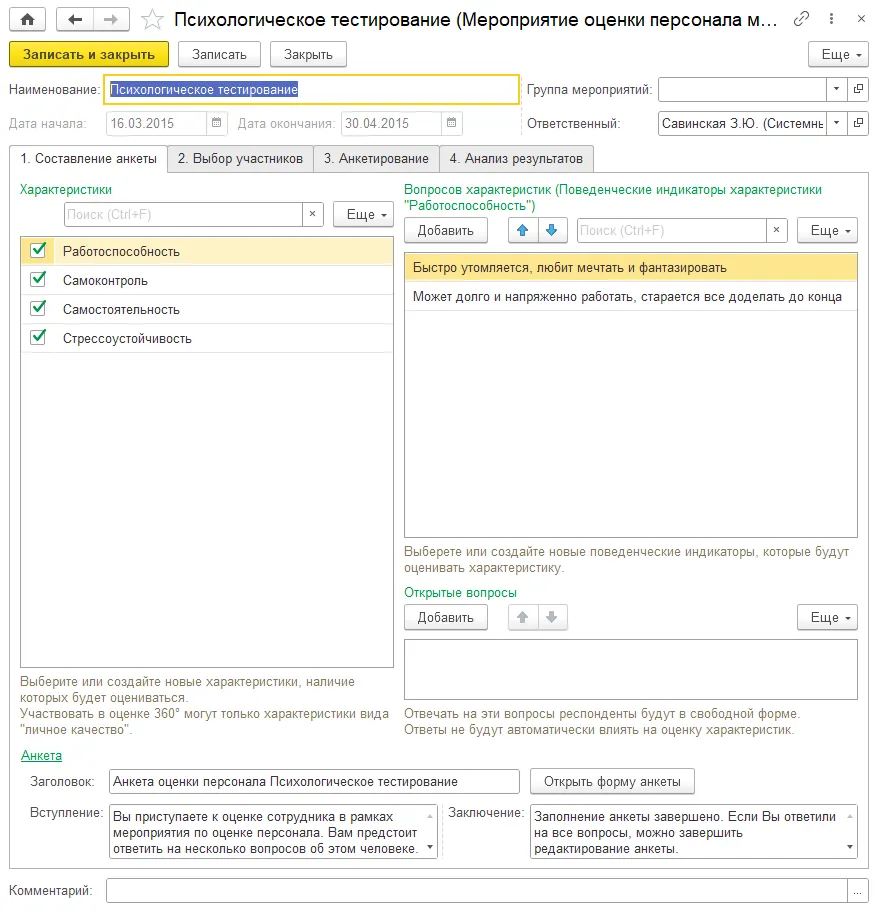This screenshot has width=876, height=912.
Task: Clear the indicators search field
Action: (776, 230)
